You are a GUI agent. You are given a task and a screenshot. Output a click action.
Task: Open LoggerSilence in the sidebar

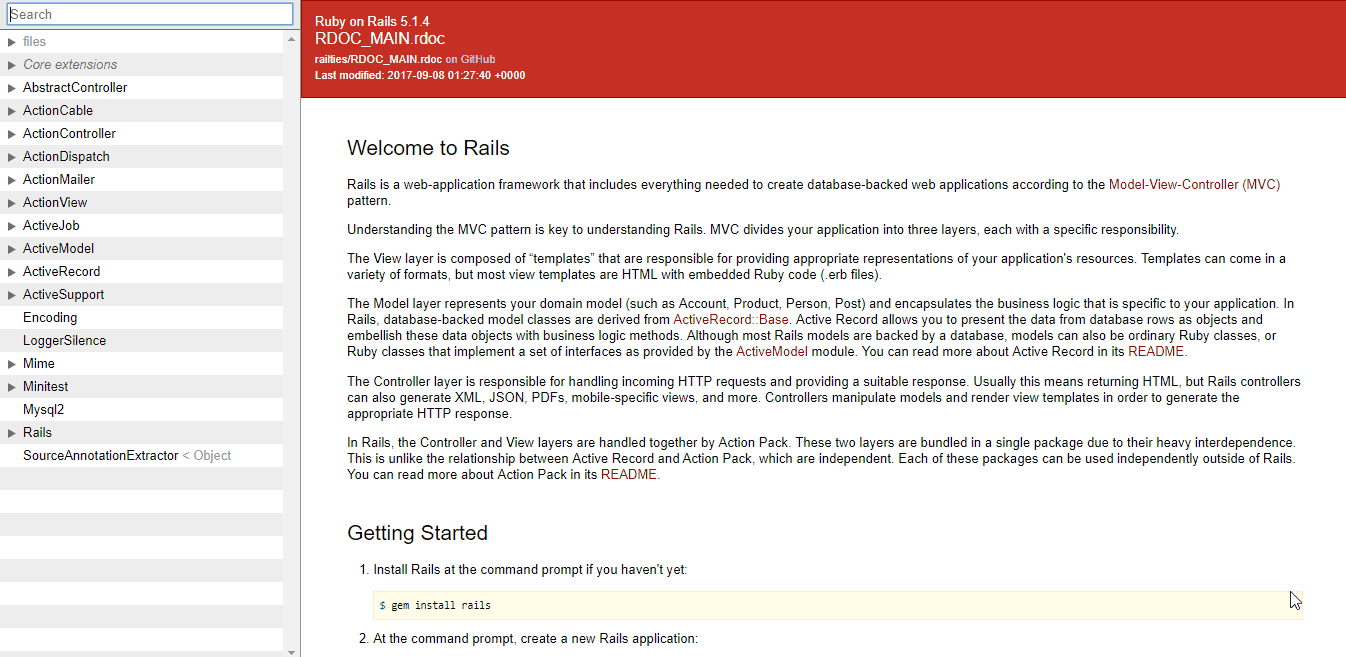(64, 341)
